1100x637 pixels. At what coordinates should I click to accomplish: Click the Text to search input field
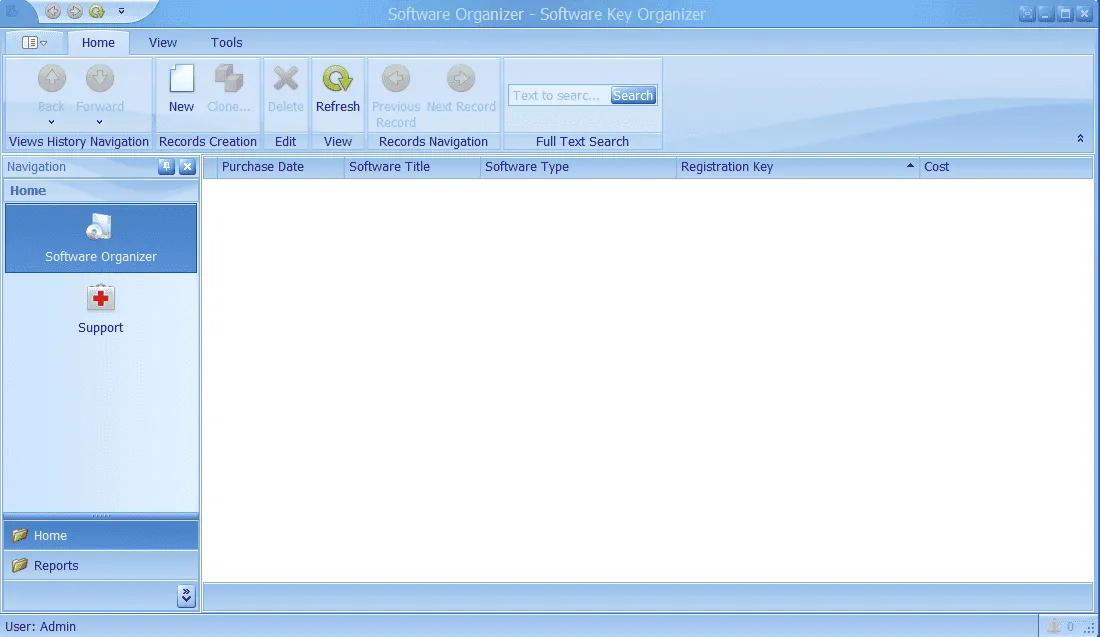coord(558,96)
